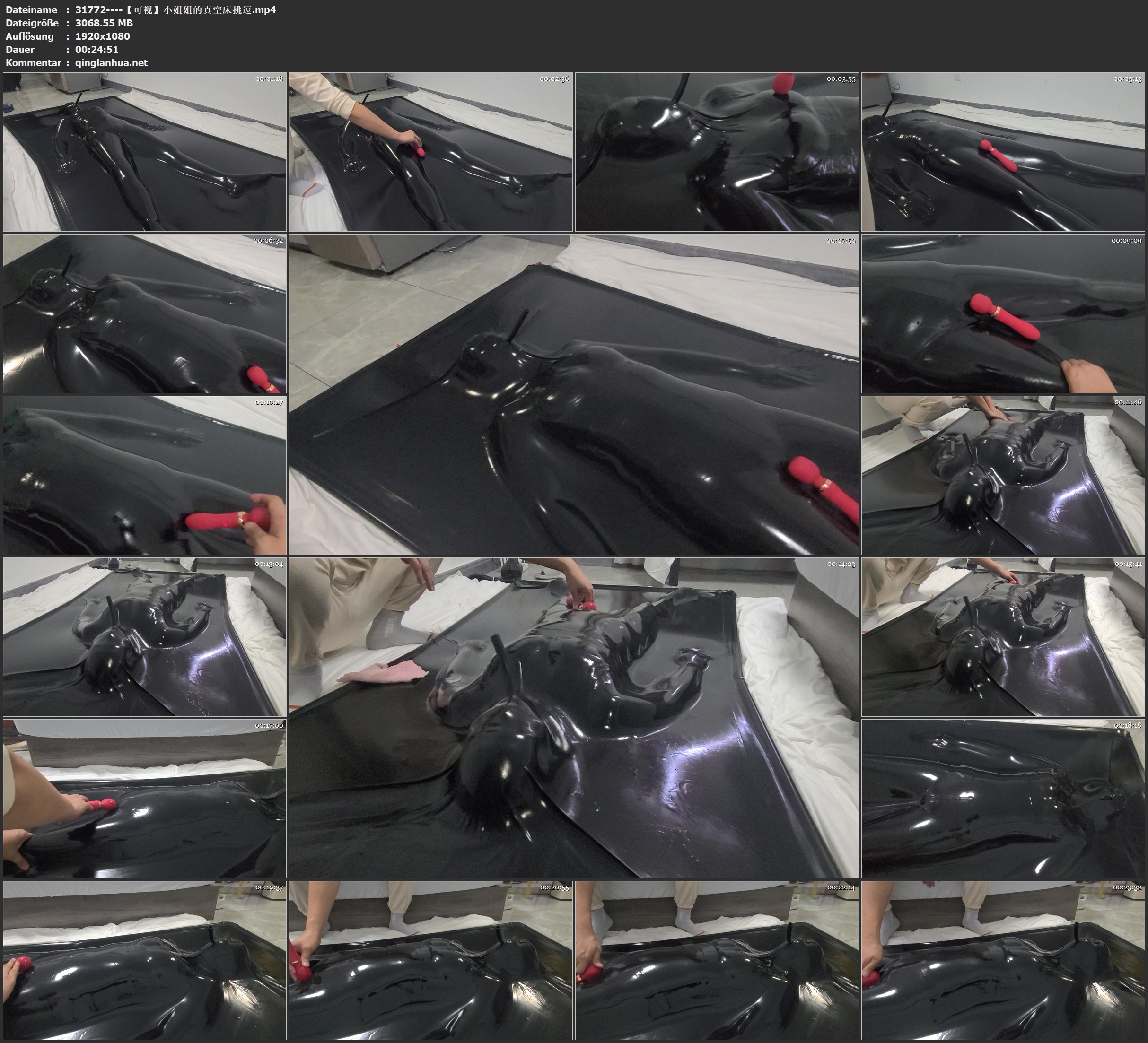Screen dimensions: 1148x1043
Task: Open the thumbnail marked 00:18:18
Action: click(x=1003, y=799)
